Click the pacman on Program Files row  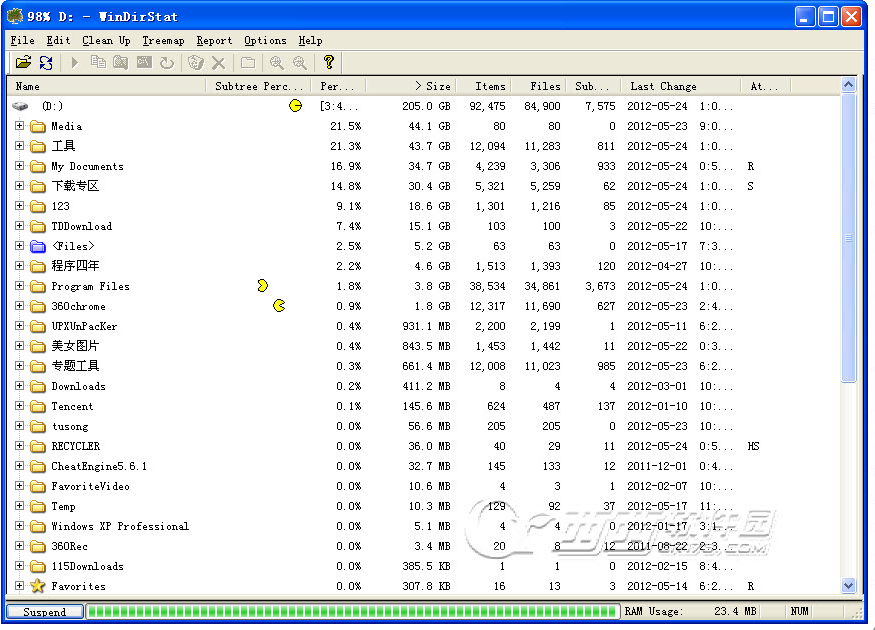pos(262,286)
